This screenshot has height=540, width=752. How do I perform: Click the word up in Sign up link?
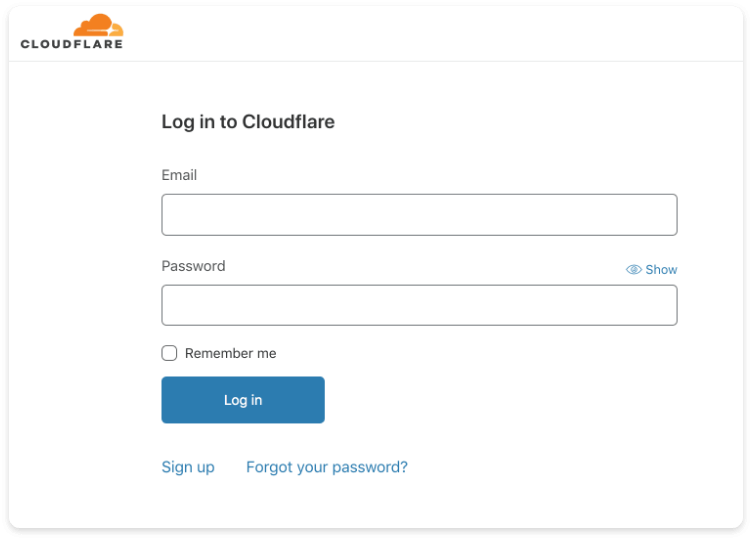pyautogui.click(x=206, y=468)
